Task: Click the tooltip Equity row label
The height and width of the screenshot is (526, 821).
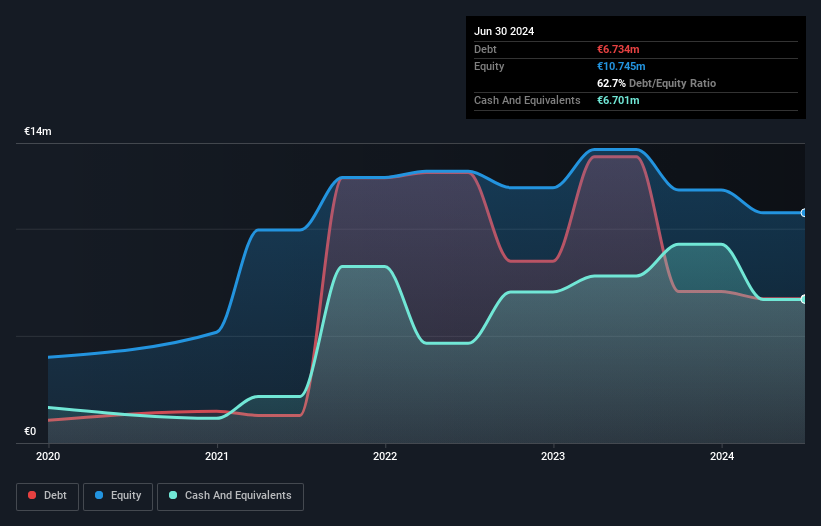Action: (489, 66)
